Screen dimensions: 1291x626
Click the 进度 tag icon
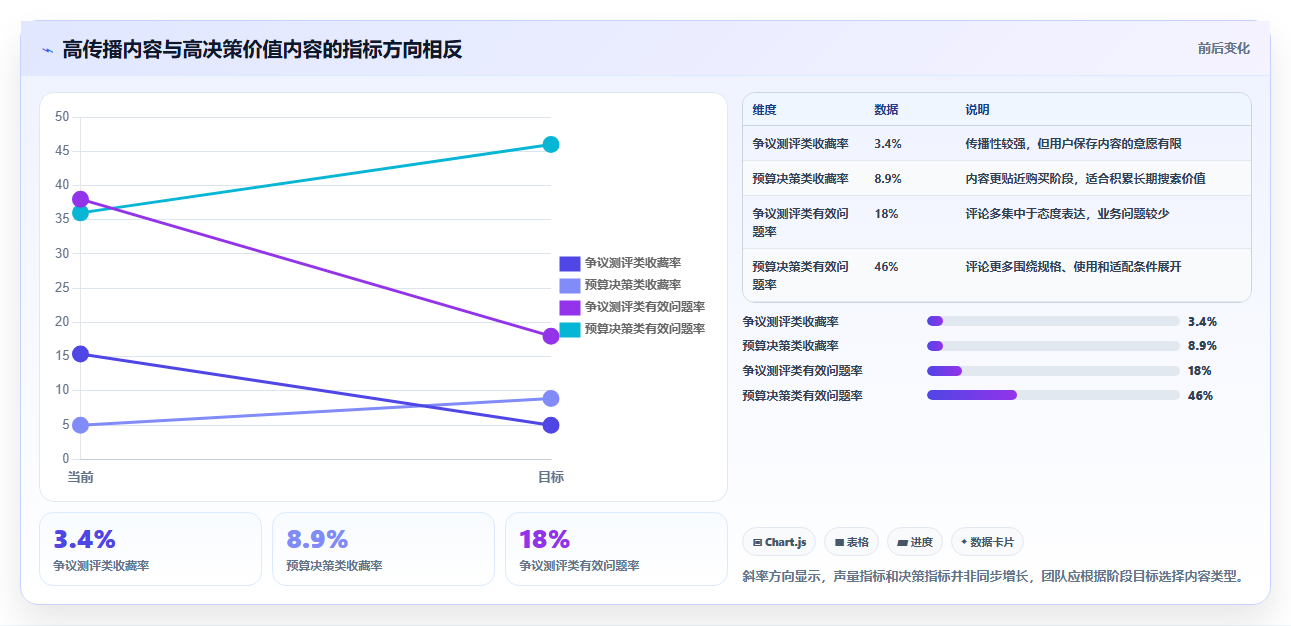(x=902, y=542)
